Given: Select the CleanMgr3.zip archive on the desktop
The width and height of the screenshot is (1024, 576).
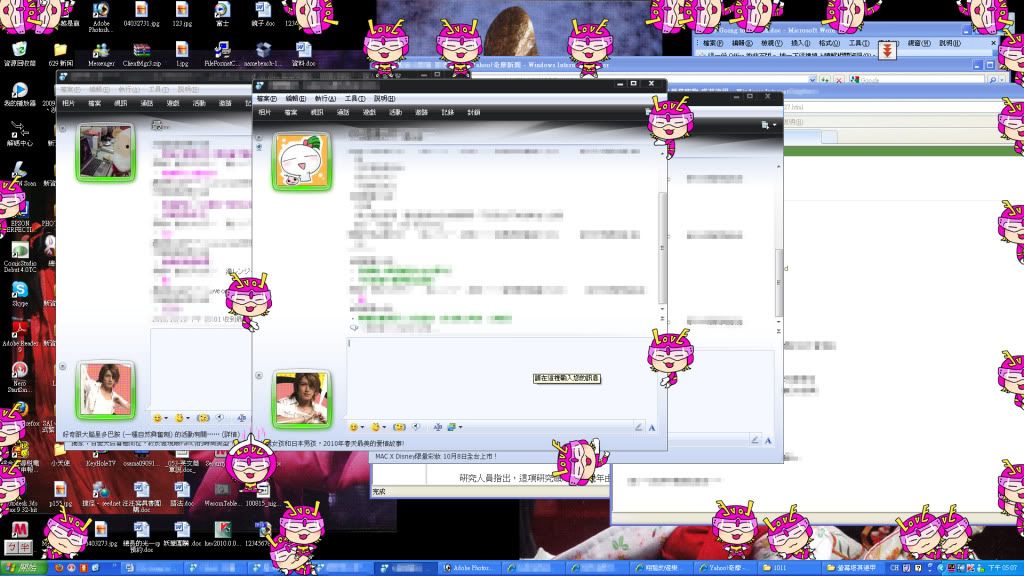Looking at the screenshot, I should click(x=141, y=54).
